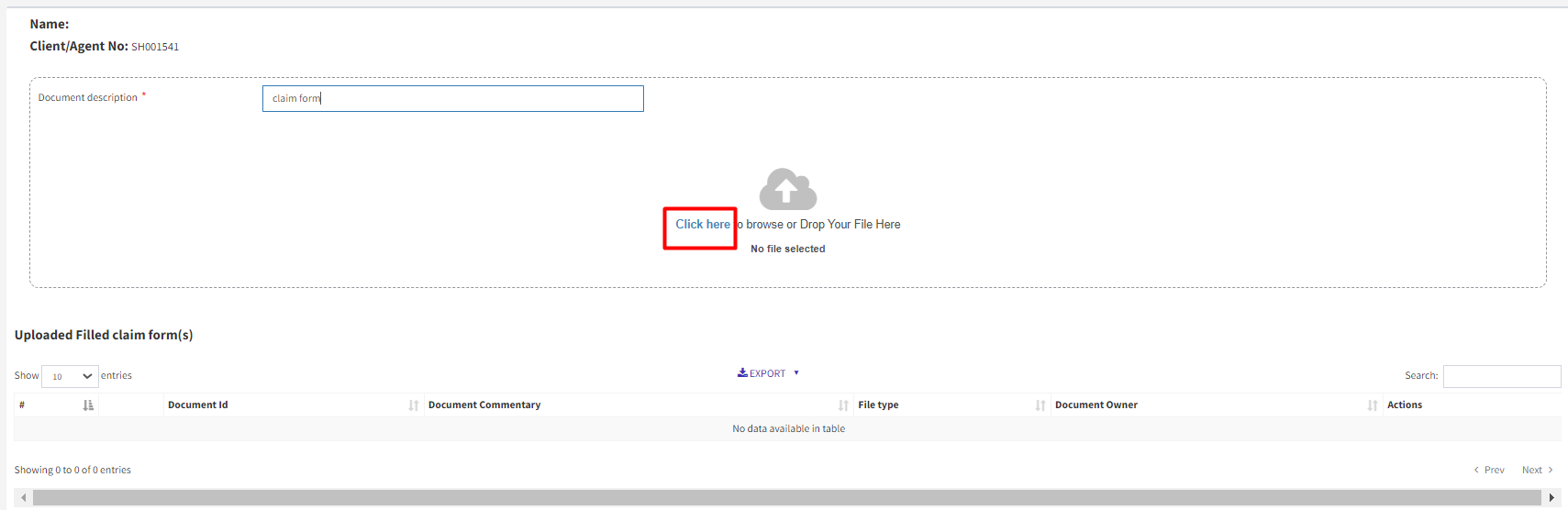Click the 'No file selected' text
Screen dimensions: 1568x510
pos(787,249)
